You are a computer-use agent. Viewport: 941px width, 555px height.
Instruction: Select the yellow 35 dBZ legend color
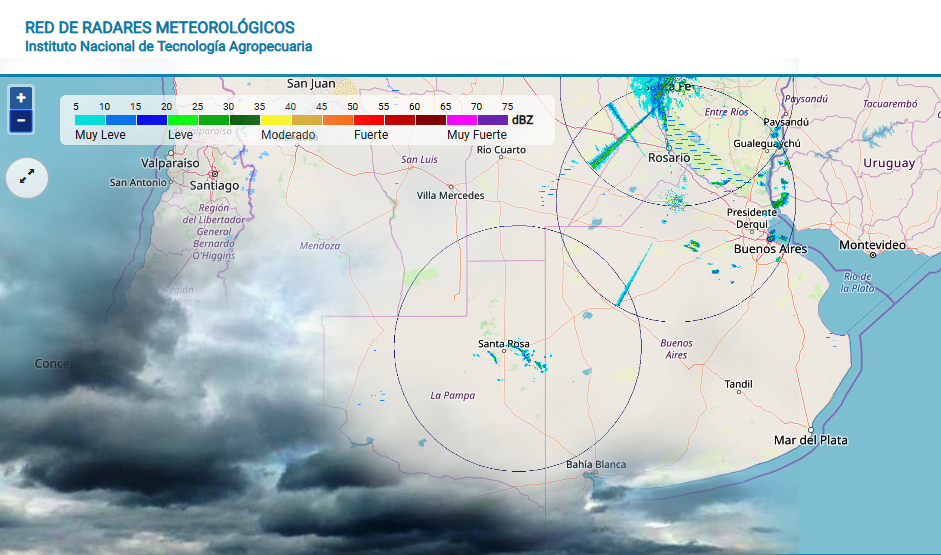click(x=276, y=120)
